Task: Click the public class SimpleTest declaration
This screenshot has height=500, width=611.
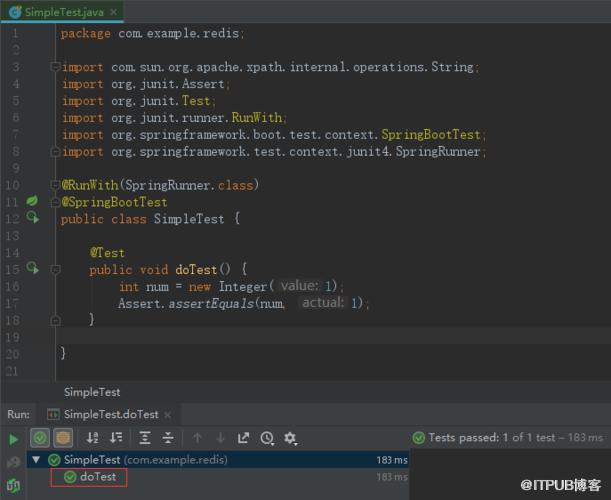Action: [x=150, y=219]
